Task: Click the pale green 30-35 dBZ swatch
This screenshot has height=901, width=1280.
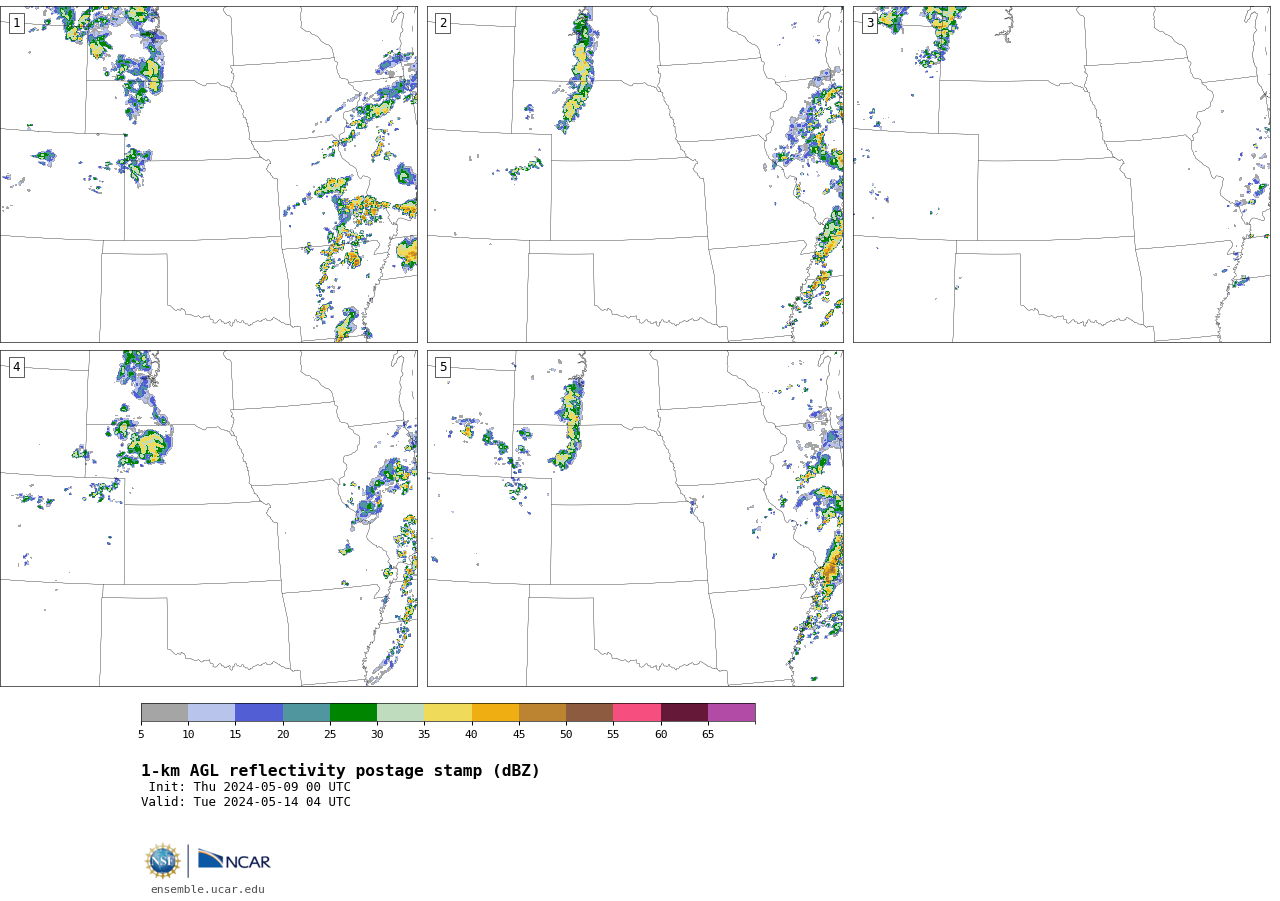Action: click(x=400, y=712)
